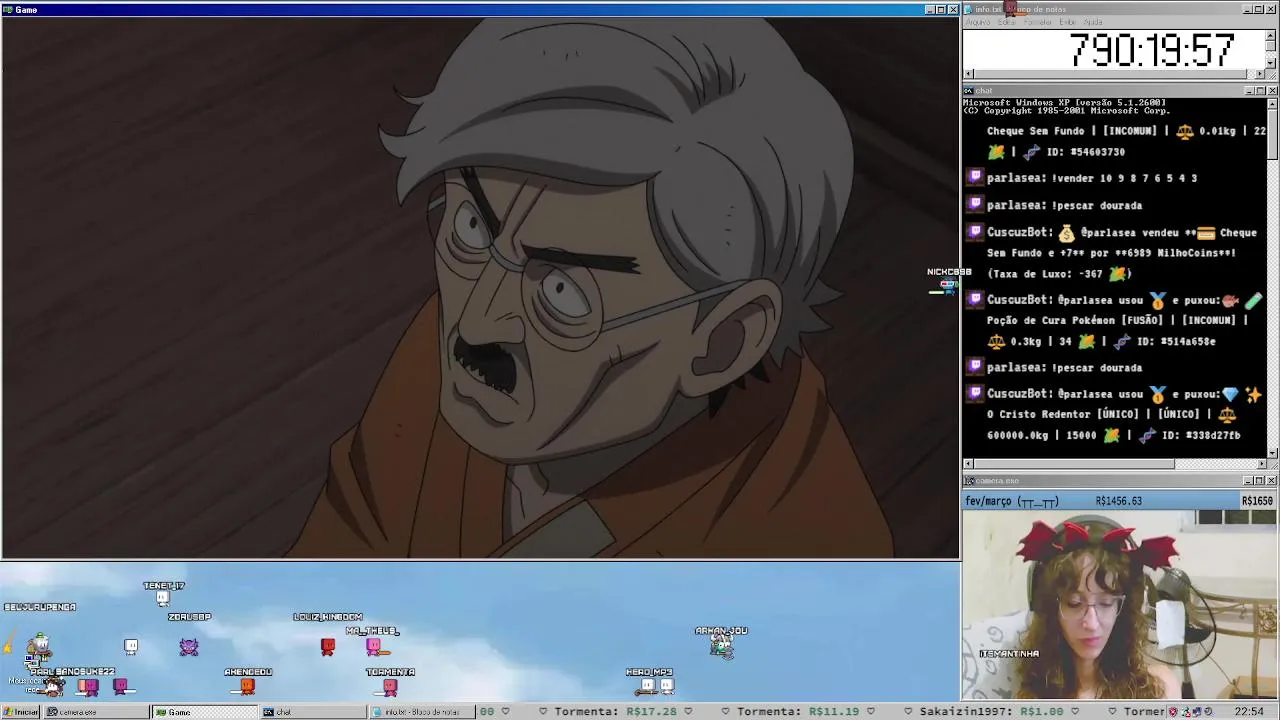
Task: Click the ITSMANTINHA label on webcam
Action: tap(1009, 653)
